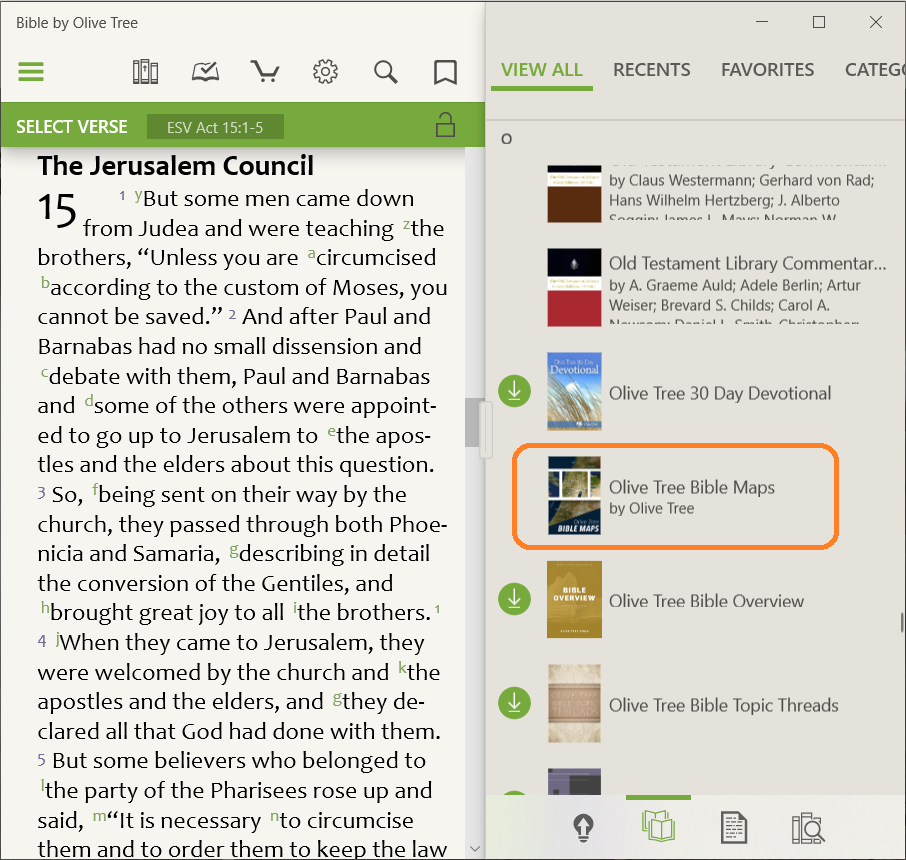Viewport: 906px width, 860px height.
Task: Click the scripture pane vertical scrollbar thumb
Action: point(474,422)
